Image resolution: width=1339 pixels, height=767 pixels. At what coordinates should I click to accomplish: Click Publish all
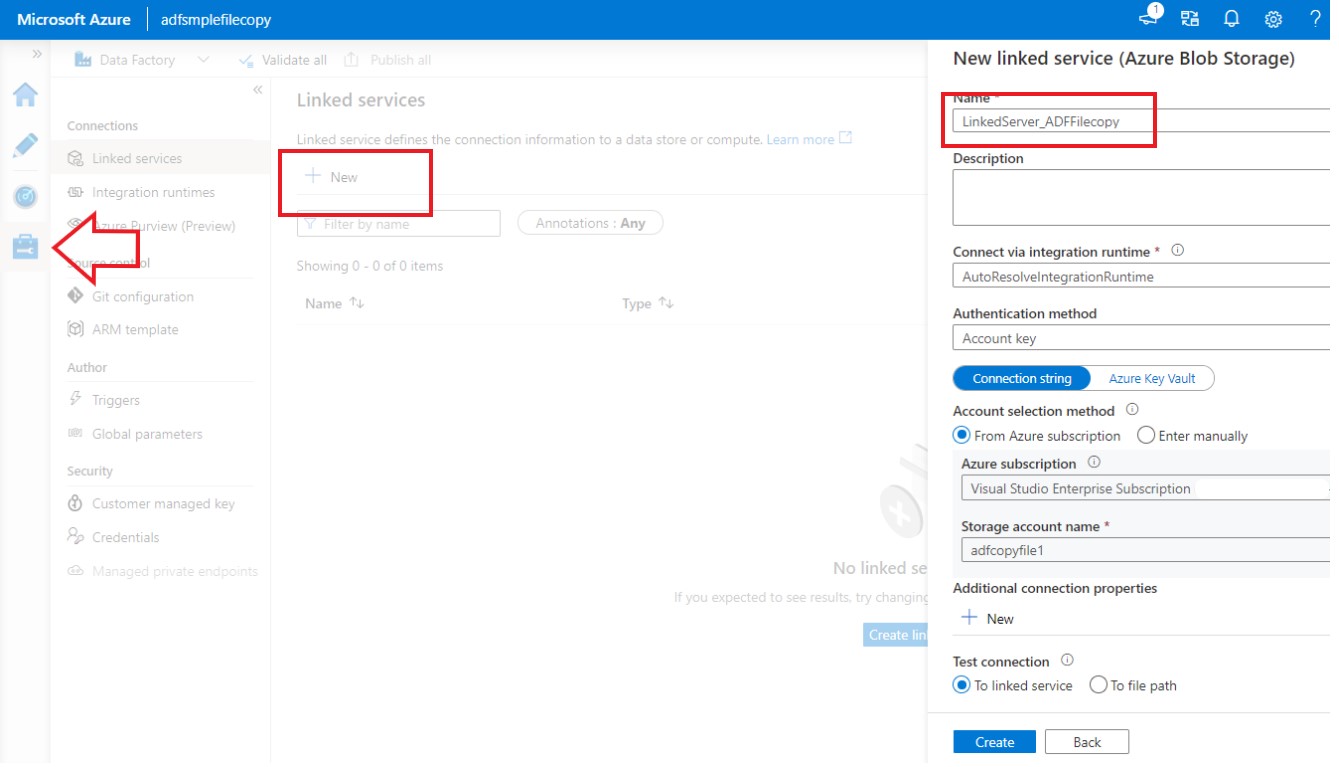point(388,60)
